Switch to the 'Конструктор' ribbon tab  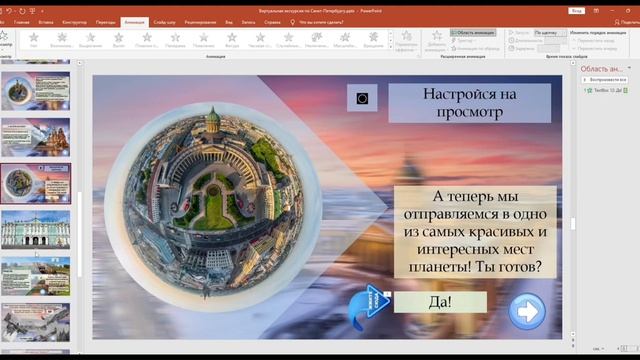[74, 22]
